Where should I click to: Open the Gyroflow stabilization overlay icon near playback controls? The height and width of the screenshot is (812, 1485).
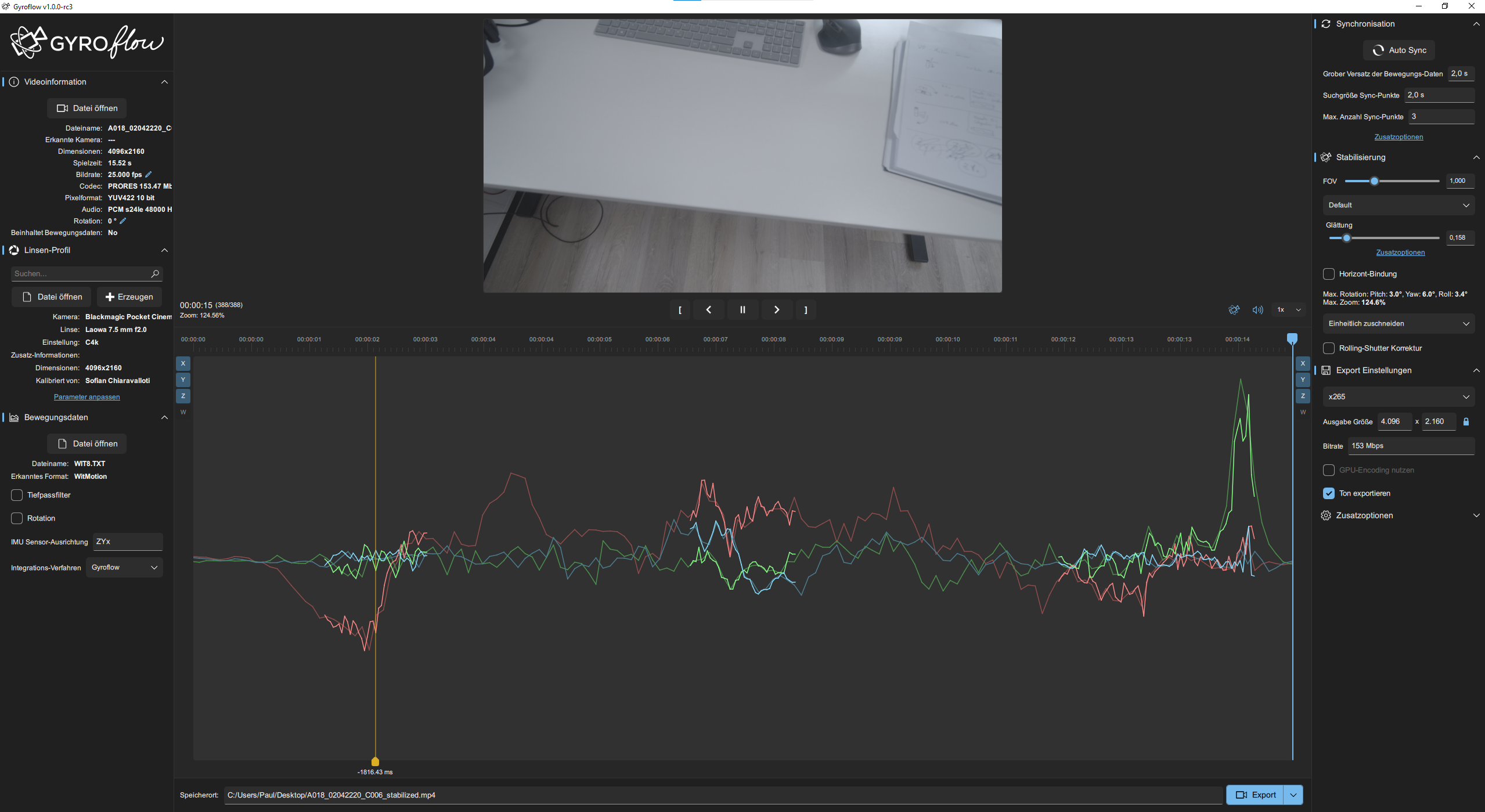1234,309
